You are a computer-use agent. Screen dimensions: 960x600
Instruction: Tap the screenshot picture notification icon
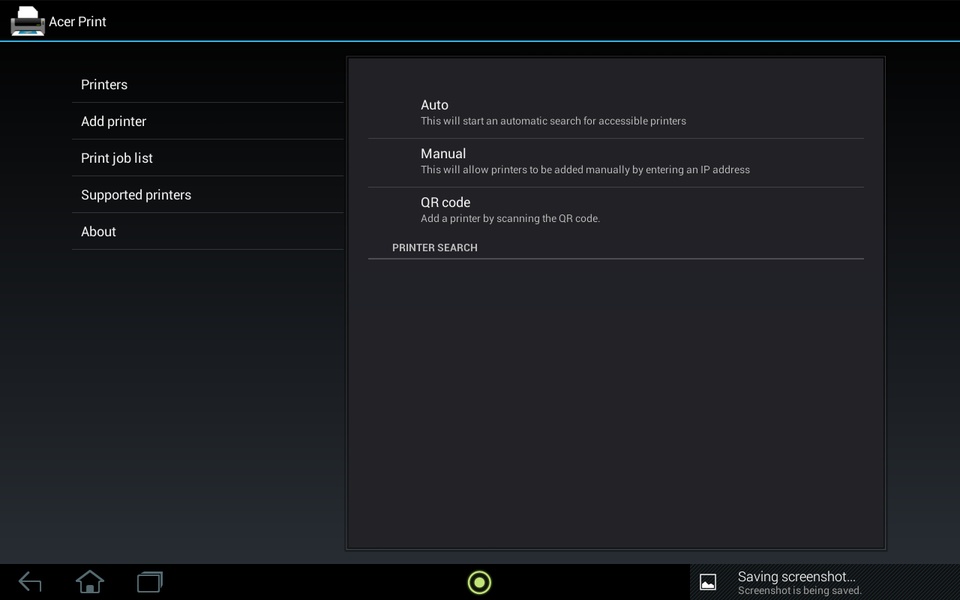click(x=708, y=582)
